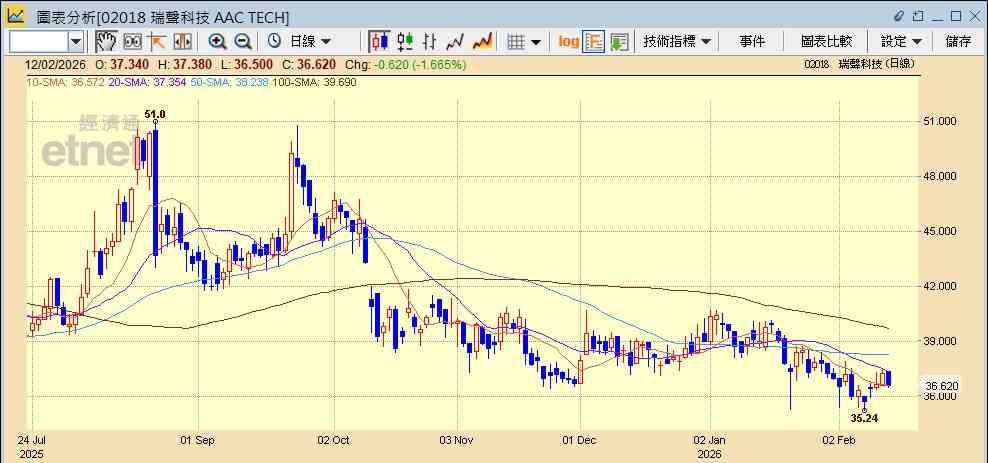Switch to red-green candlestick chart type

405,42
